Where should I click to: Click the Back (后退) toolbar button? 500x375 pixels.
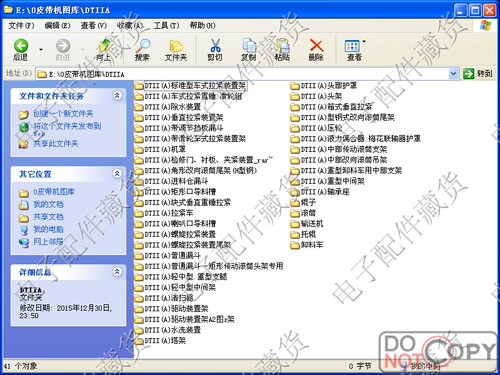pyautogui.click(x=21, y=49)
